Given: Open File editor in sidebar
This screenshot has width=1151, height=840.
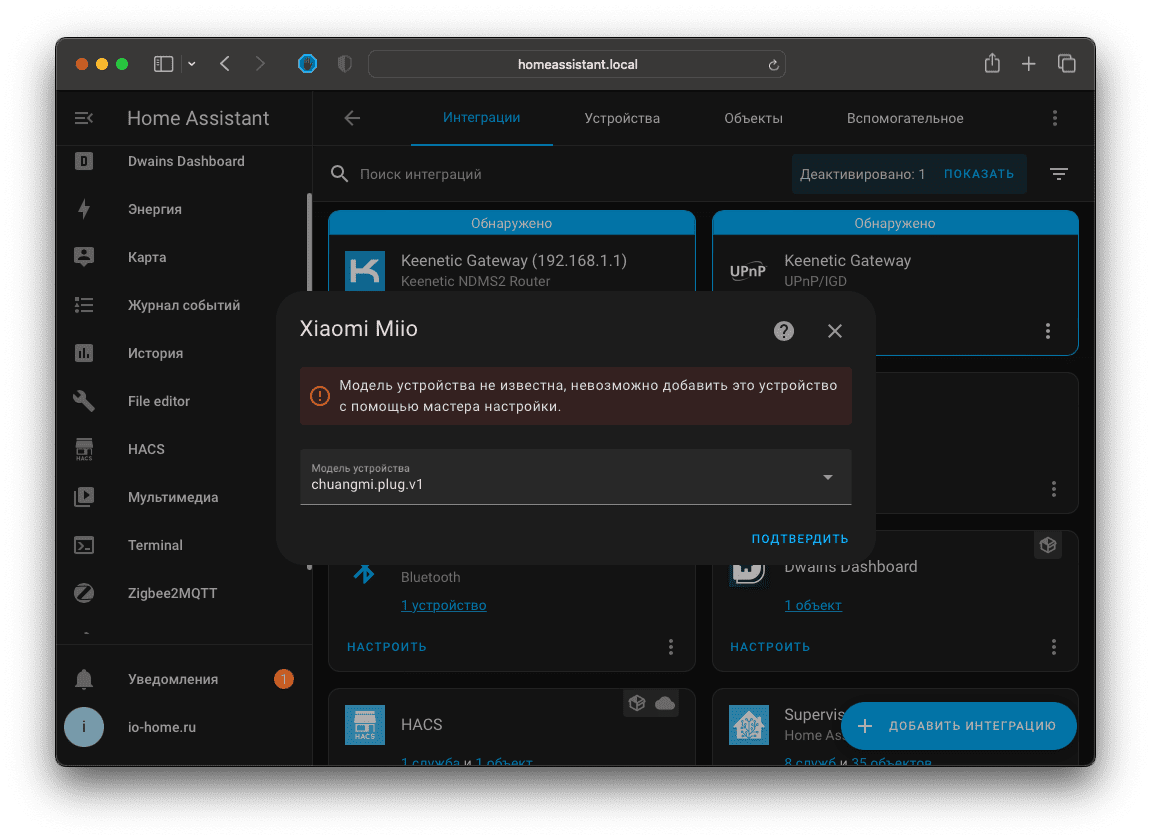Looking at the screenshot, I should click(x=159, y=401).
